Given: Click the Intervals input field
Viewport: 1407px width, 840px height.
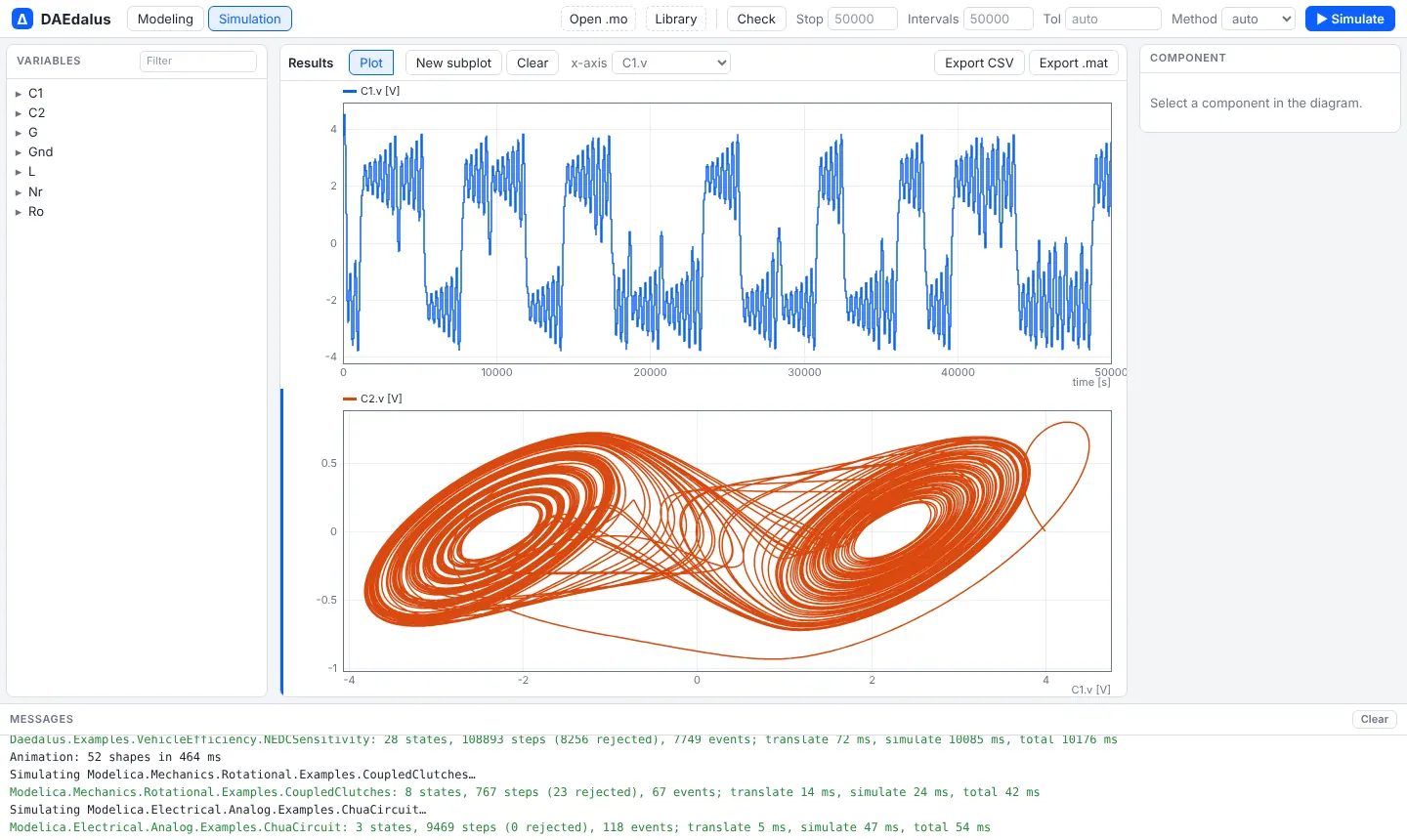Looking at the screenshot, I should tap(998, 19).
